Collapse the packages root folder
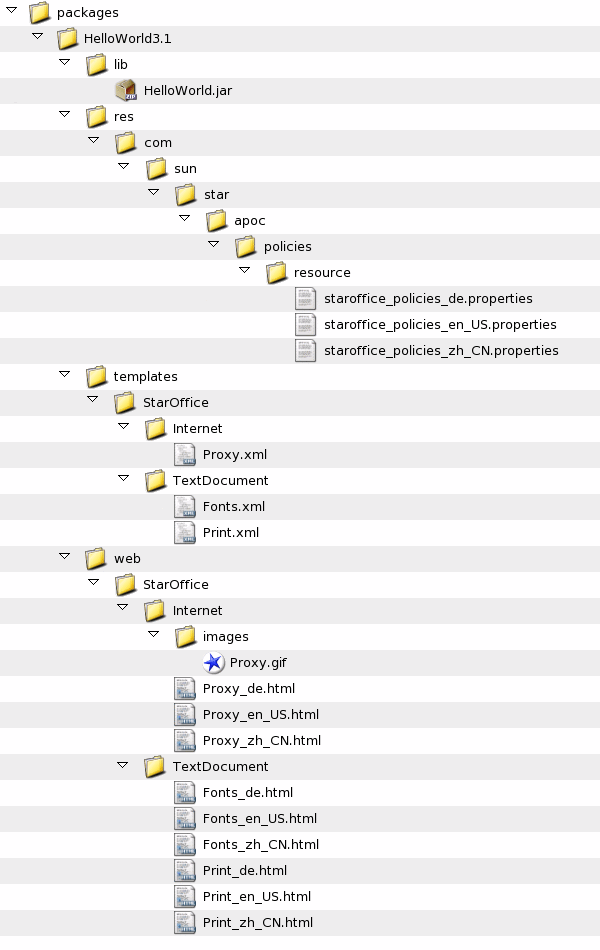The height and width of the screenshot is (950, 600). coord(11,10)
